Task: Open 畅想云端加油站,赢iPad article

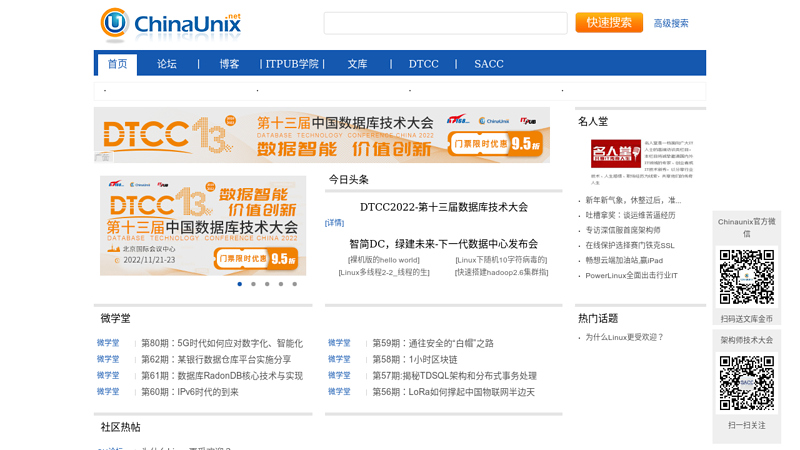Action: [x=624, y=260]
